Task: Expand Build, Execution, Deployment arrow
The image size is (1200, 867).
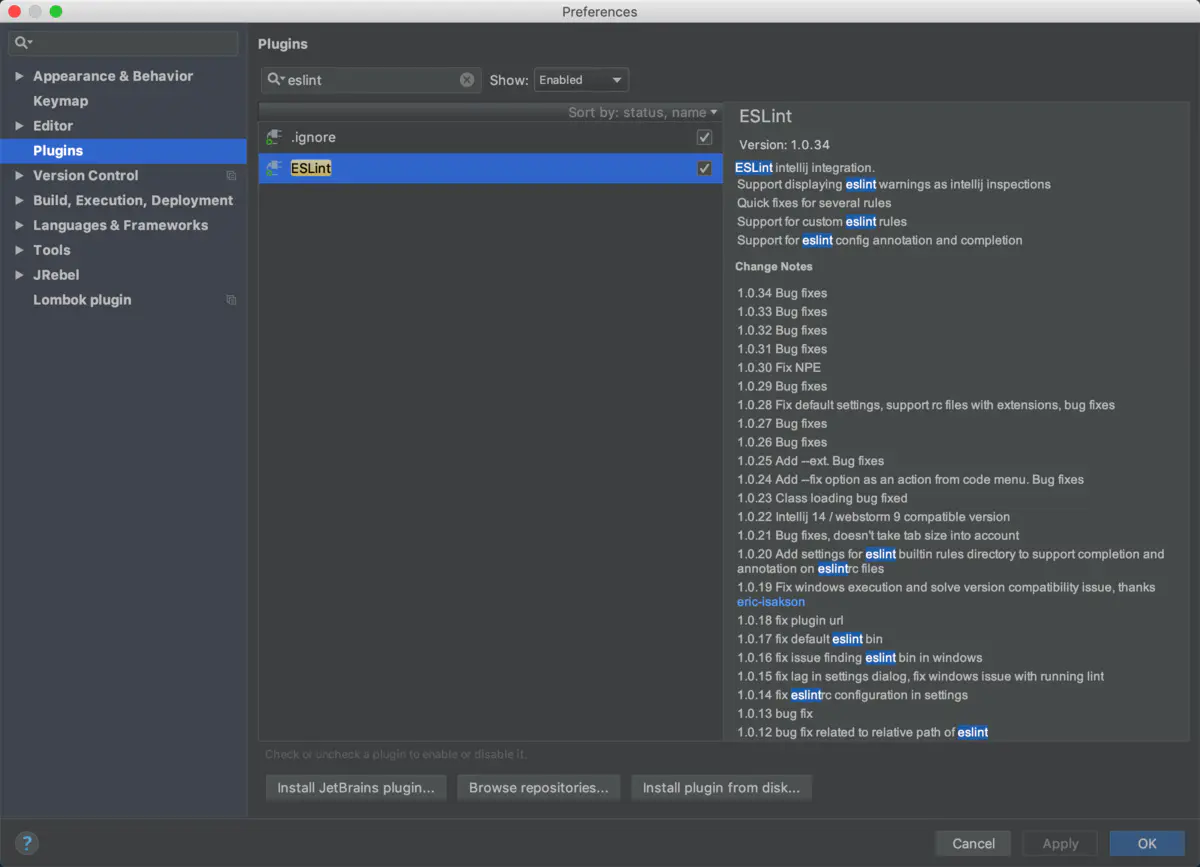Action: click(19, 200)
